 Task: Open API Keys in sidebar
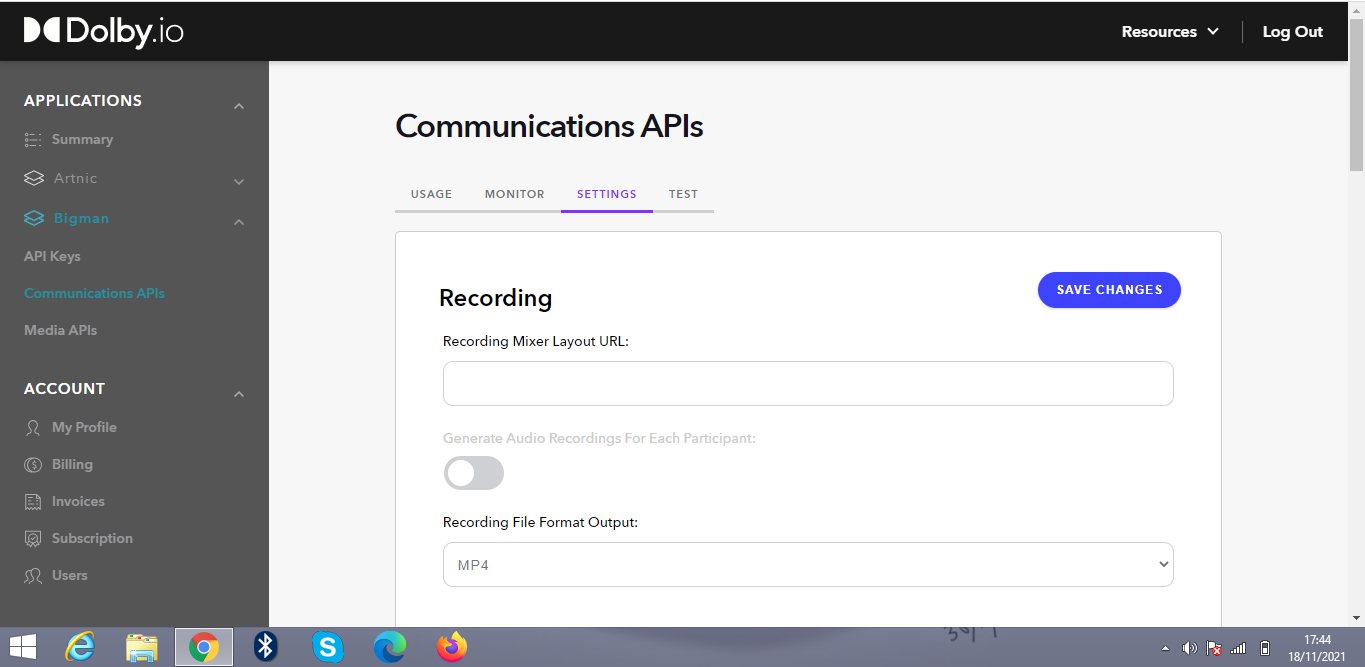point(52,256)
